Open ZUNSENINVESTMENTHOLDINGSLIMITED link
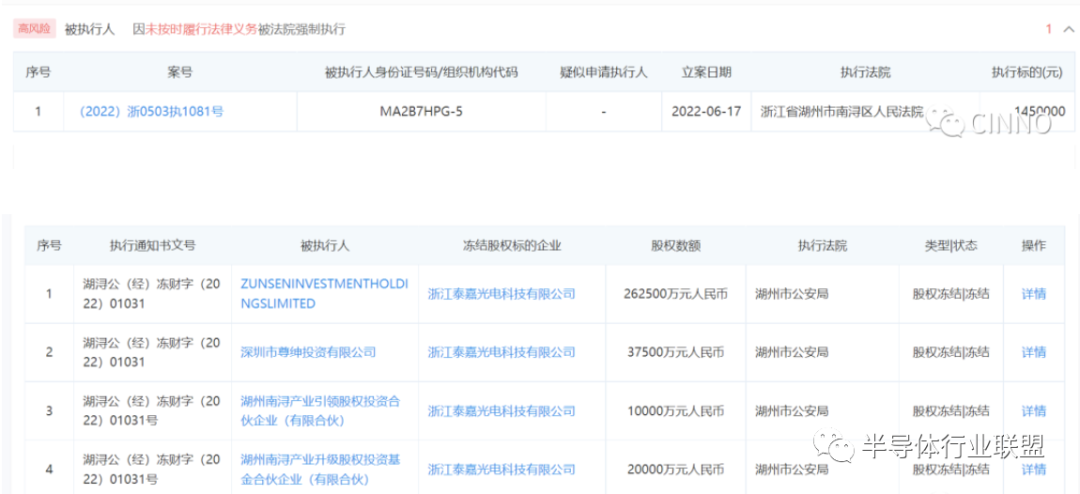This screenshot has width=1080, height=494. click(x=324, y=294)
